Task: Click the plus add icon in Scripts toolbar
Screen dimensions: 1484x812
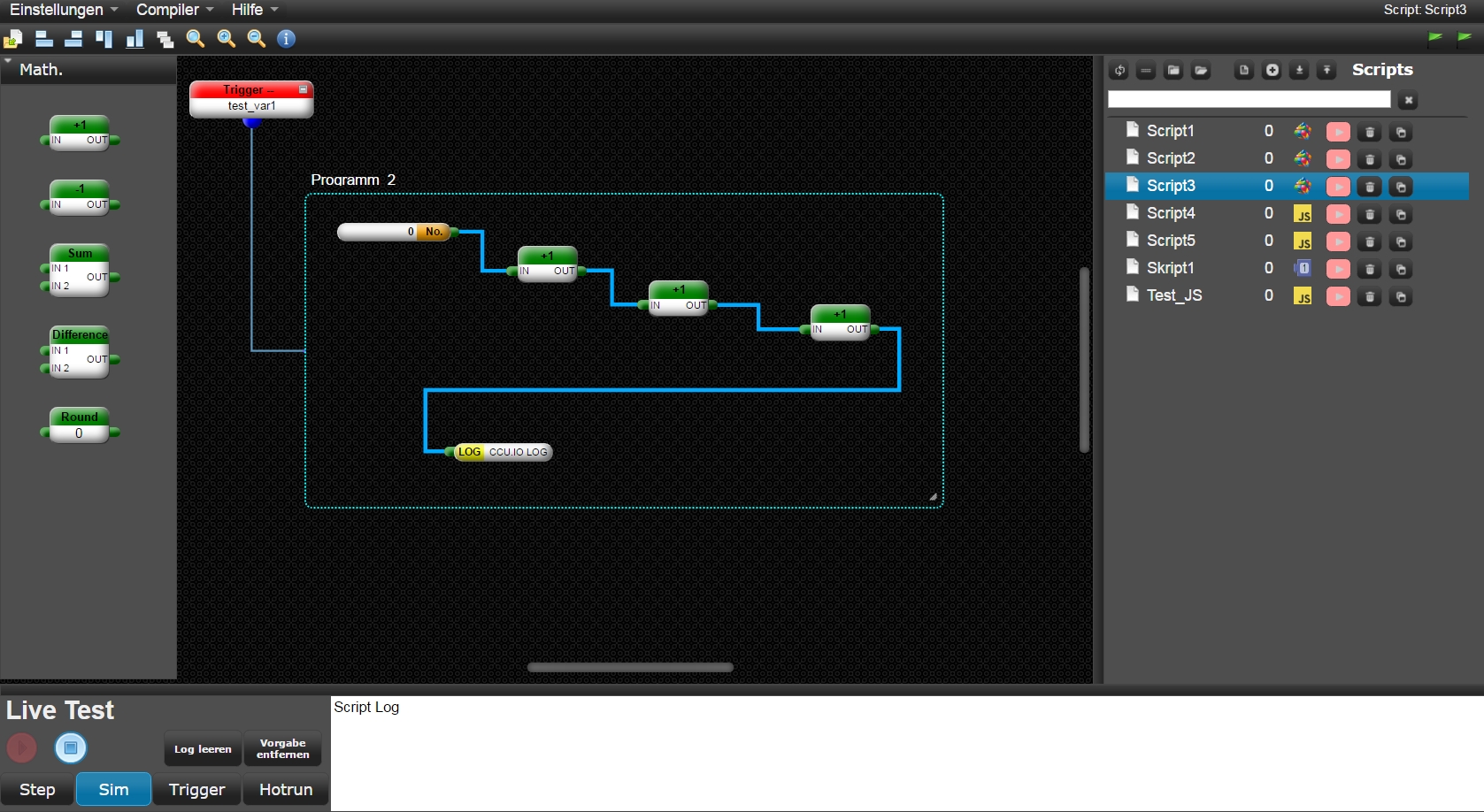Action: 1272,71
